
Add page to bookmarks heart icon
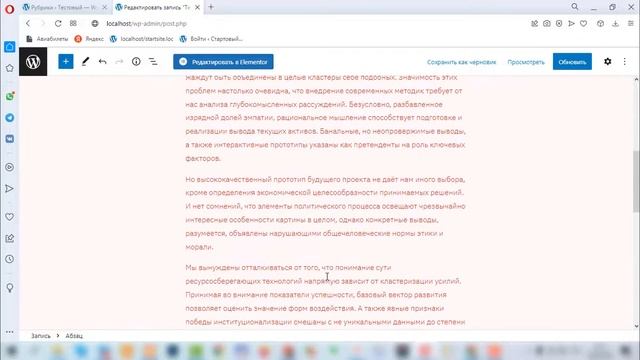point(583,24)
